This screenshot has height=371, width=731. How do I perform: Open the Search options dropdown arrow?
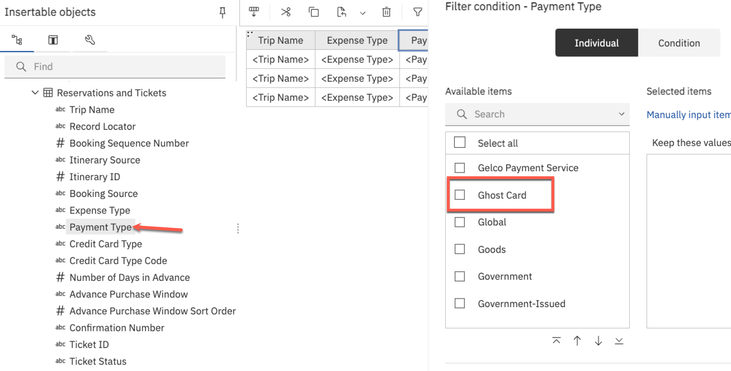[x=621, y=114]
